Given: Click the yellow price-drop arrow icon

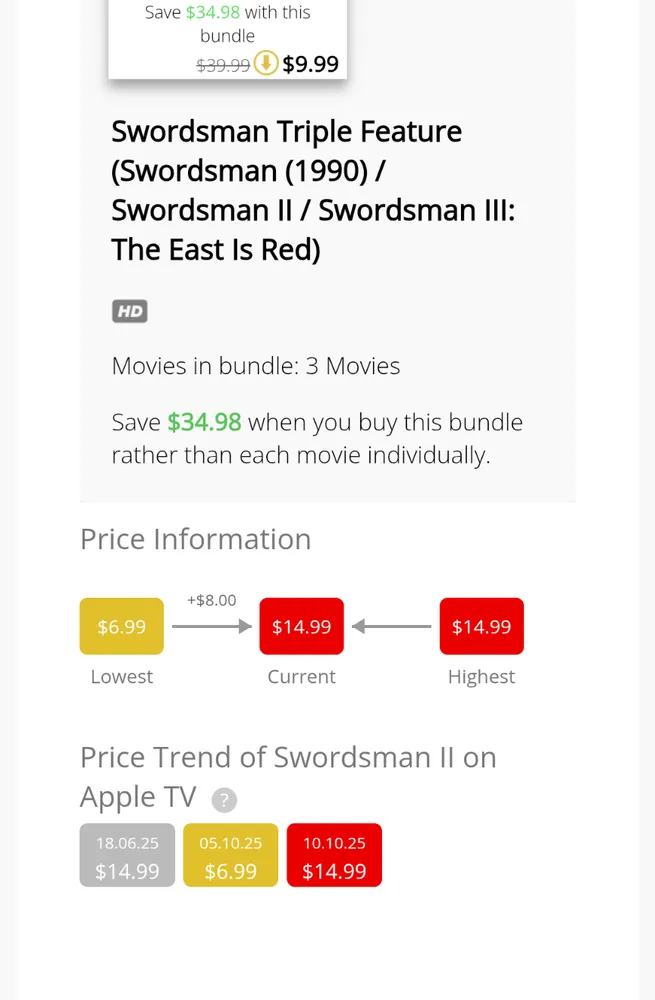Looking at the screenshot, I should point(266,64).
